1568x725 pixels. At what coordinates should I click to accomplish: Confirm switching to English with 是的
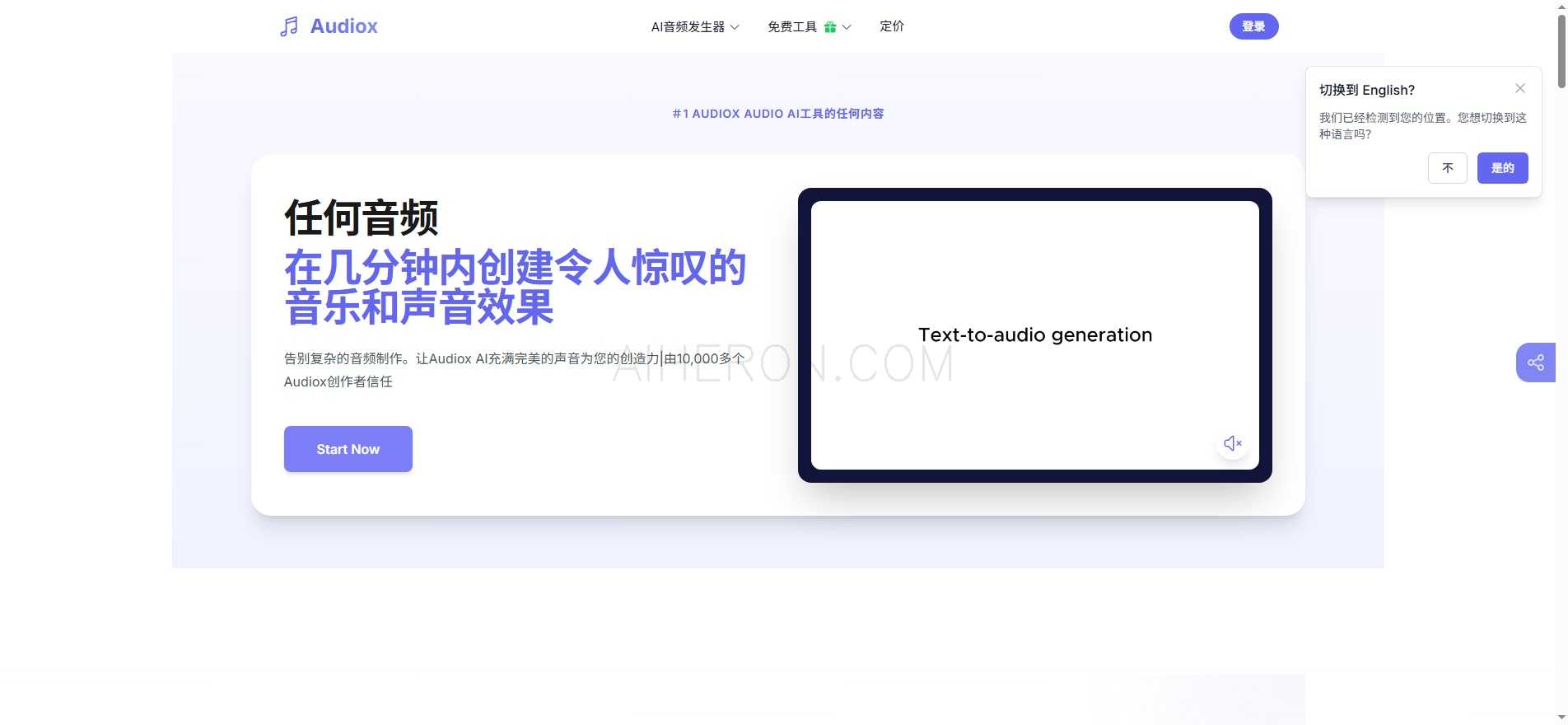1502,168
